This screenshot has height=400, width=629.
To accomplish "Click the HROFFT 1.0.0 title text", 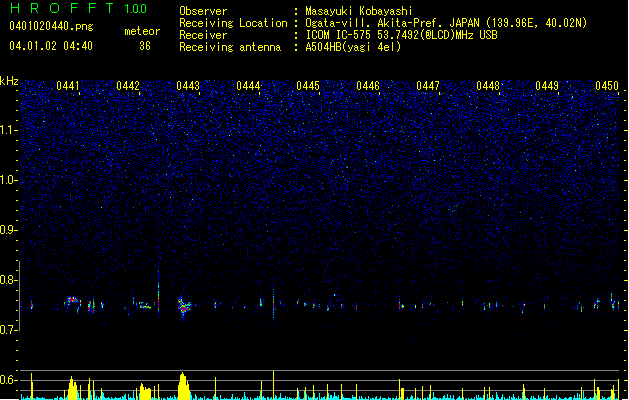I will 78,8.
